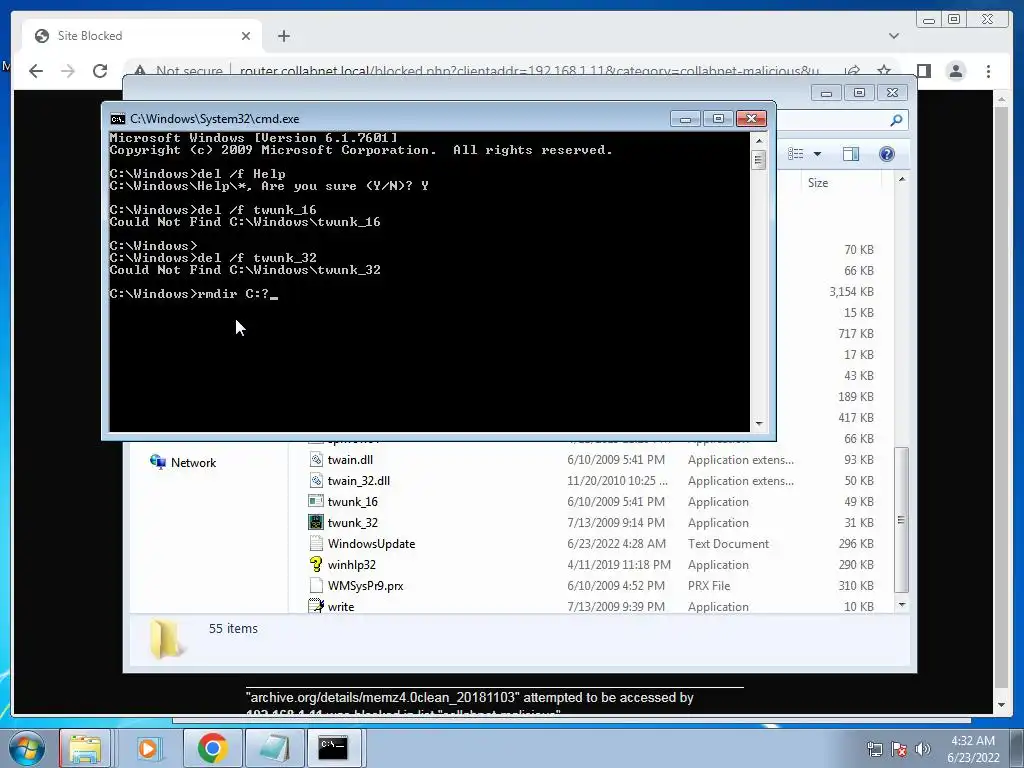Maximize the cmd.exe window
The image size is (1024, 768).
pyautogui.click(x=718, y=119)
